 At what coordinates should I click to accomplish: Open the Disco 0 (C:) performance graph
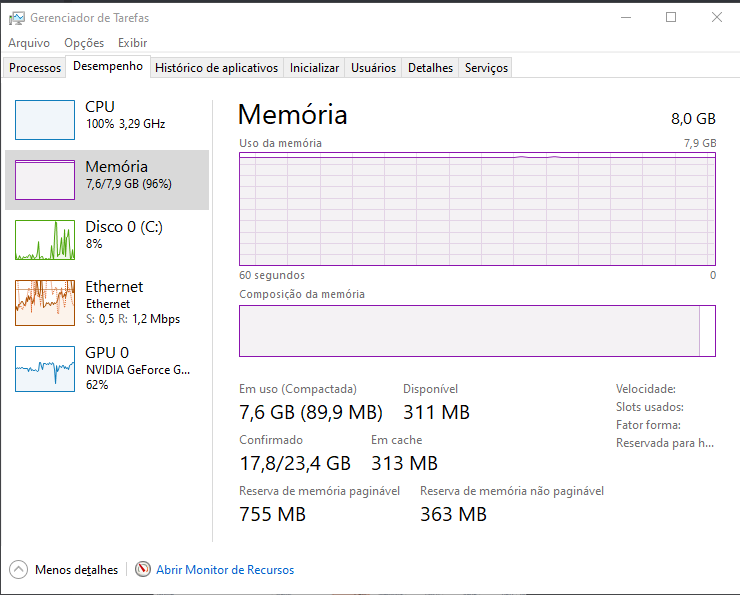coord(45,240)
